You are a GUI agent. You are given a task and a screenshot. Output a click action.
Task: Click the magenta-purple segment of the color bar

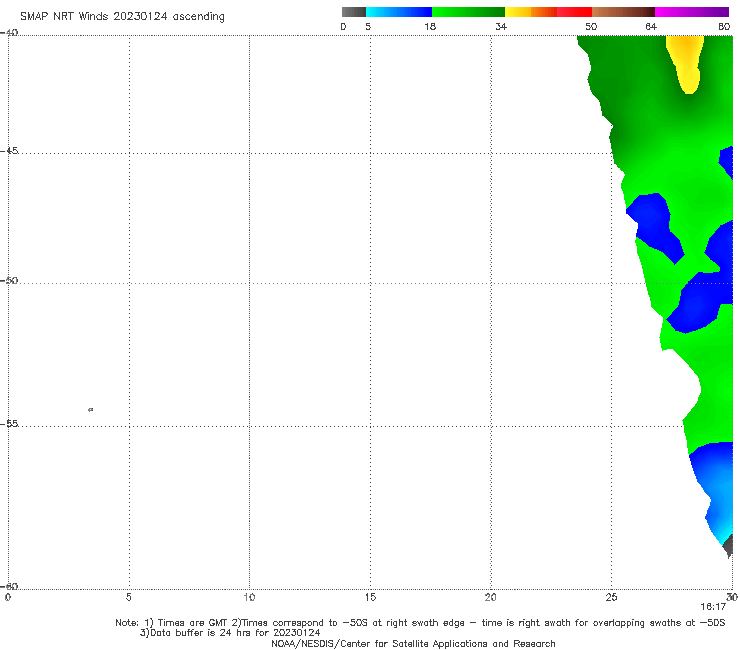click(x=692, y=12)
